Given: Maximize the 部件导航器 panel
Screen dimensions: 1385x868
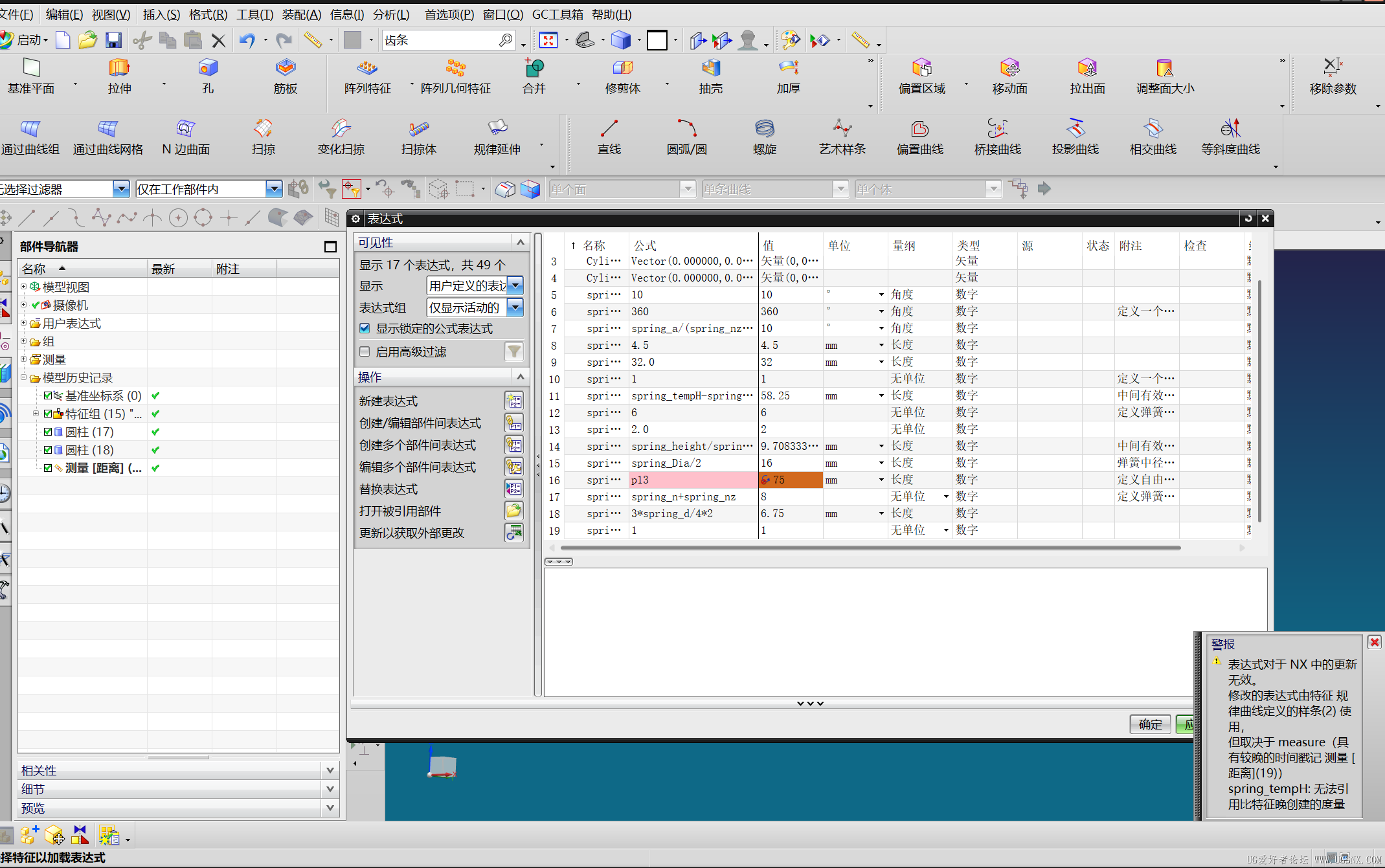Looking at the screenshot, I should [330, 246].
